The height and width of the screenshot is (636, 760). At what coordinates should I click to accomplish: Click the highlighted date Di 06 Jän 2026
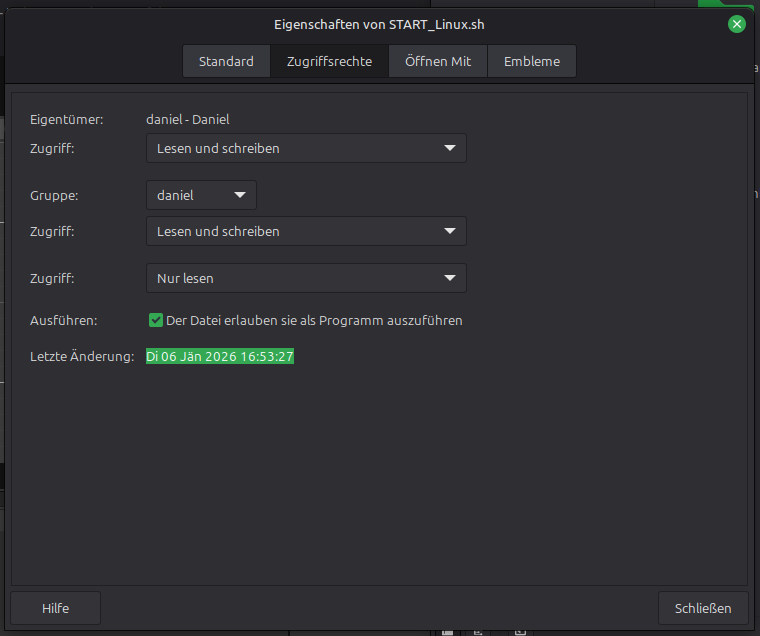pyautogui.click(x=220, y=357)
